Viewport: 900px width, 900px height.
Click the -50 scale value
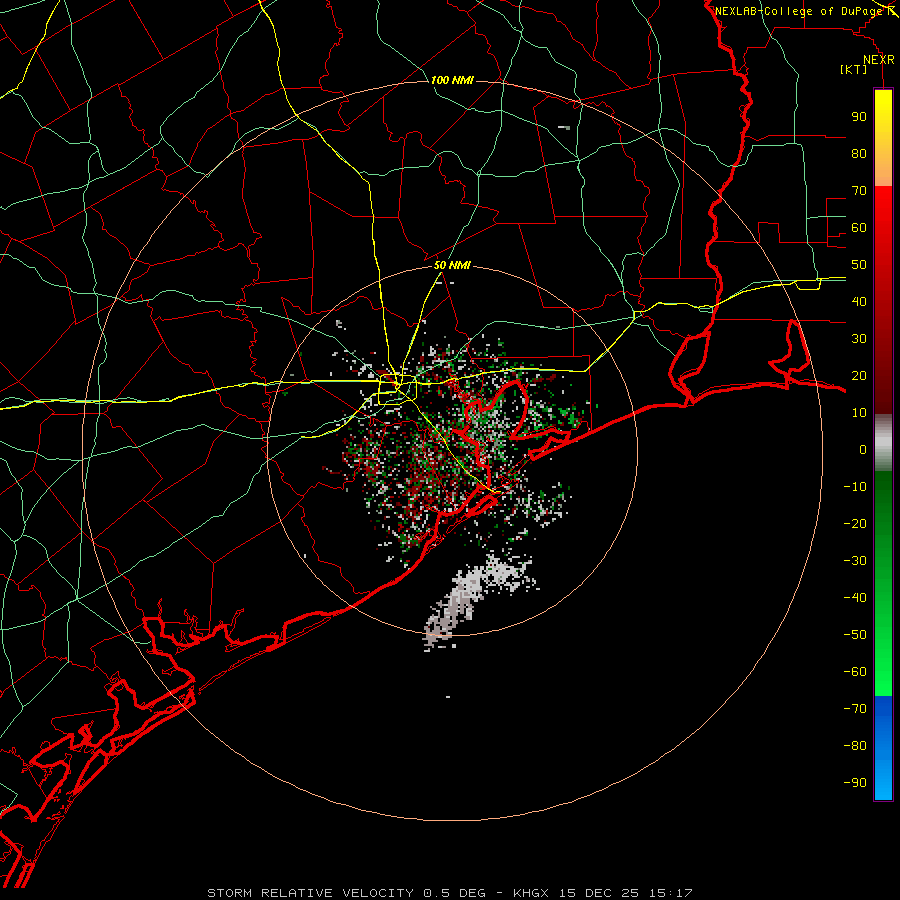(x=855, y=635)
